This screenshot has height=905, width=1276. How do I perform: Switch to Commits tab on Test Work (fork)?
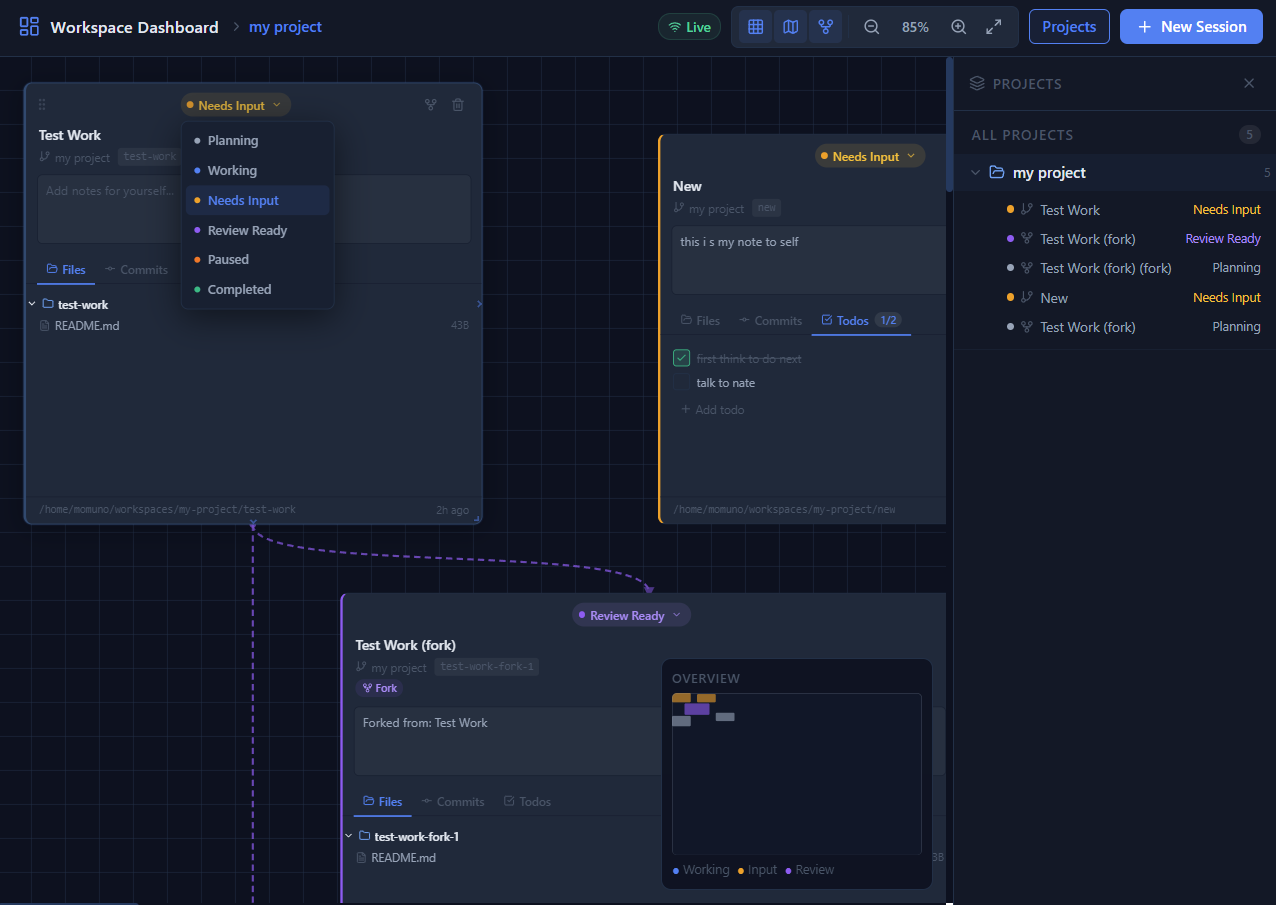453,802
